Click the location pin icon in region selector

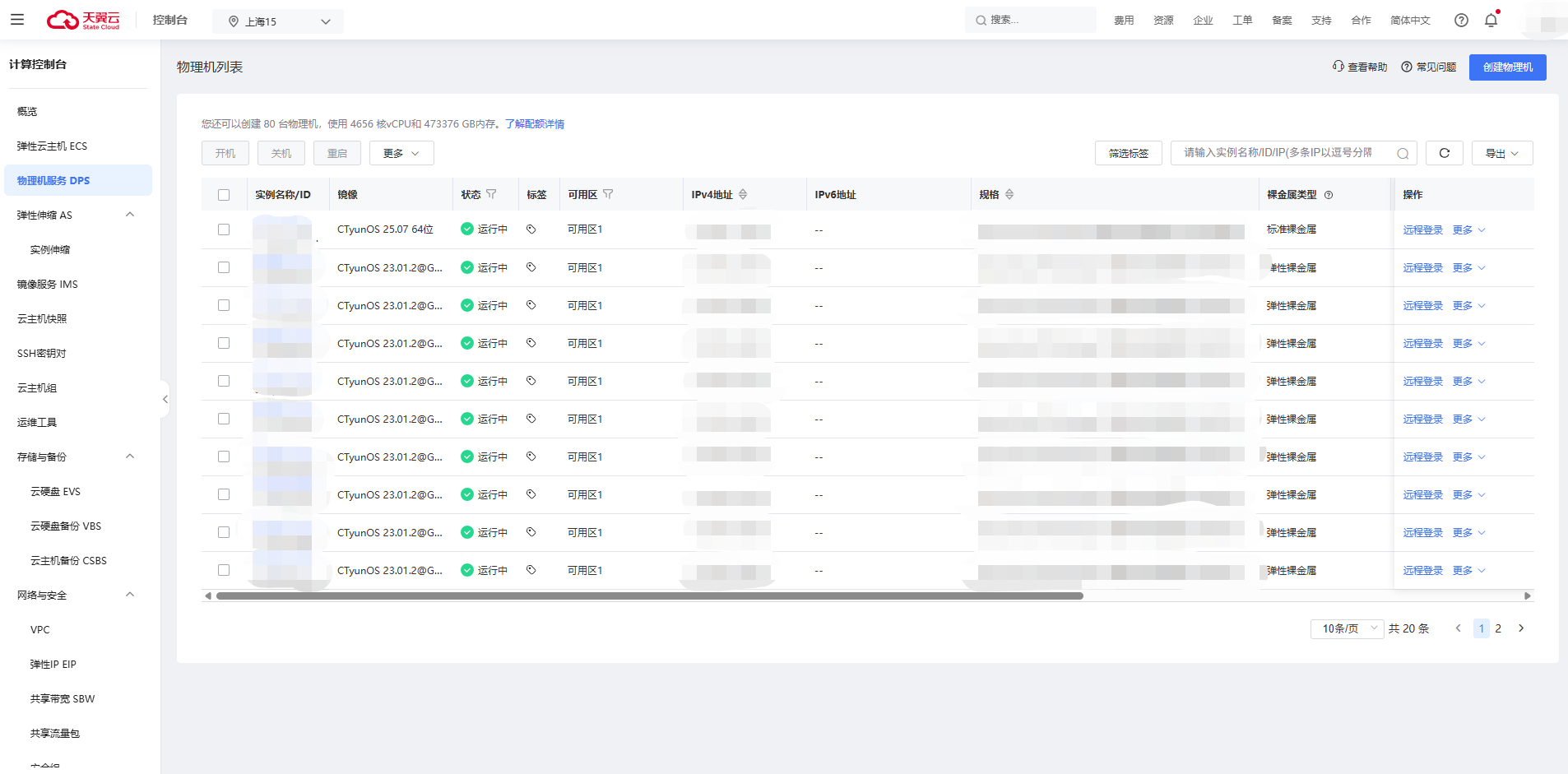tap(234, 21)
